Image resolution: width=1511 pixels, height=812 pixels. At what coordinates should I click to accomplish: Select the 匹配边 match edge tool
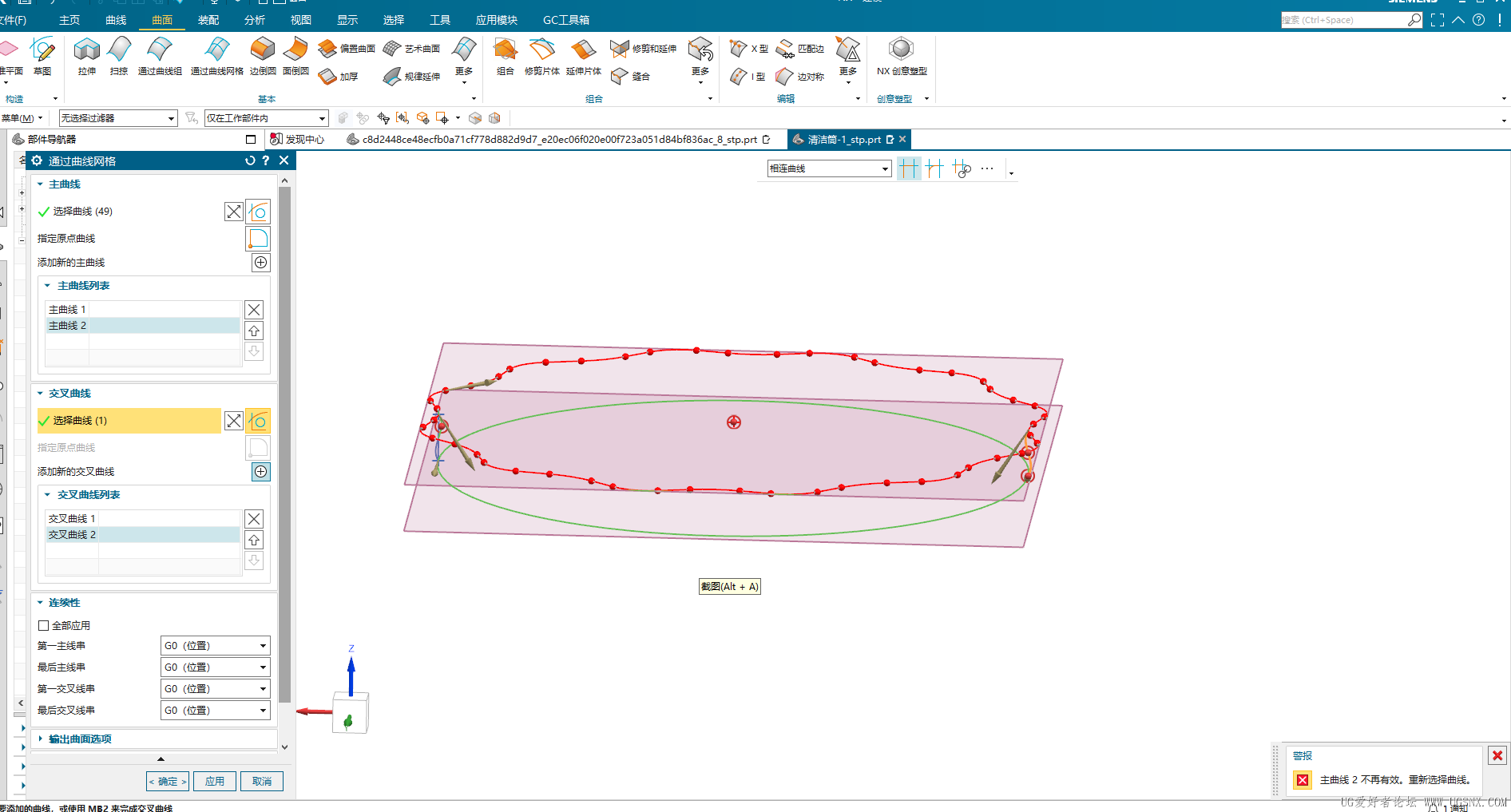tap(799, 49)
